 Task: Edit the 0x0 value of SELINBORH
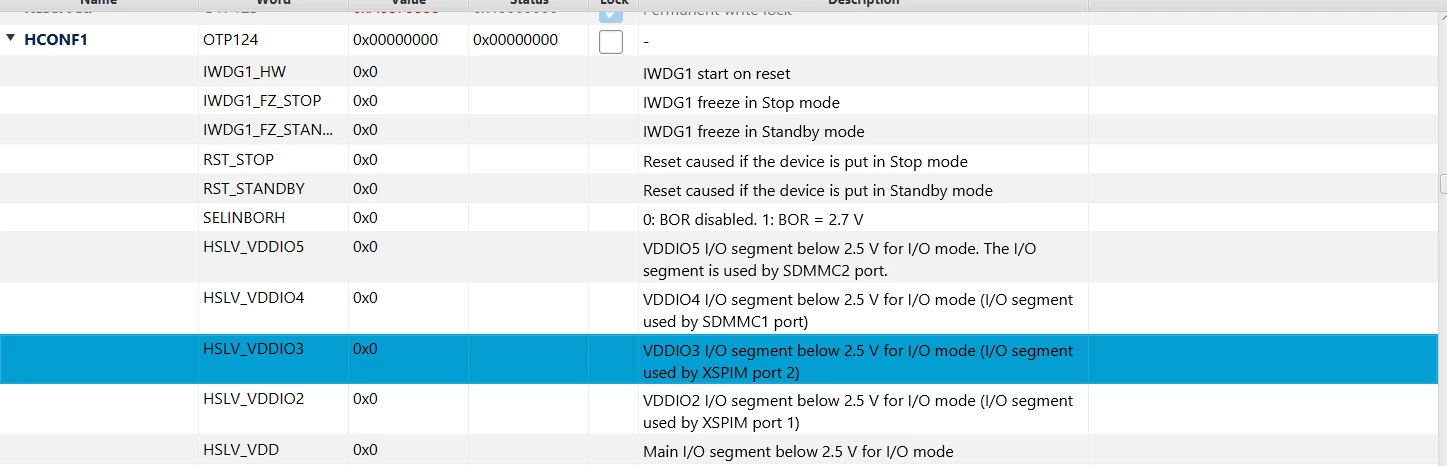pos(365,217)
